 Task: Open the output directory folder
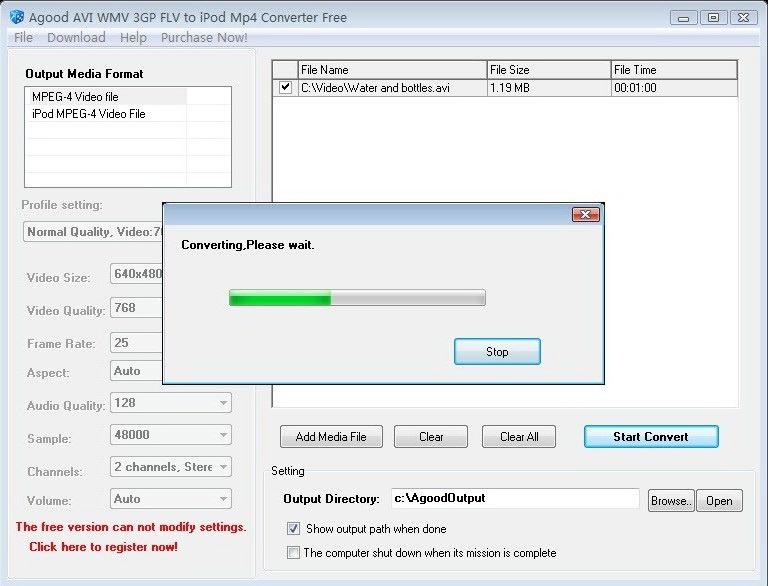719,501
